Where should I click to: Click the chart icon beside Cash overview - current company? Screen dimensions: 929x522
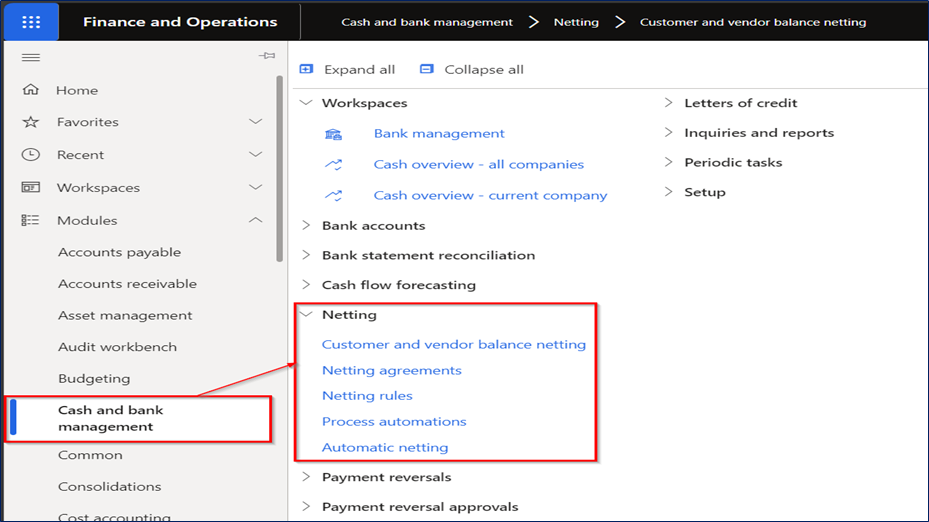tap(334, 196)
